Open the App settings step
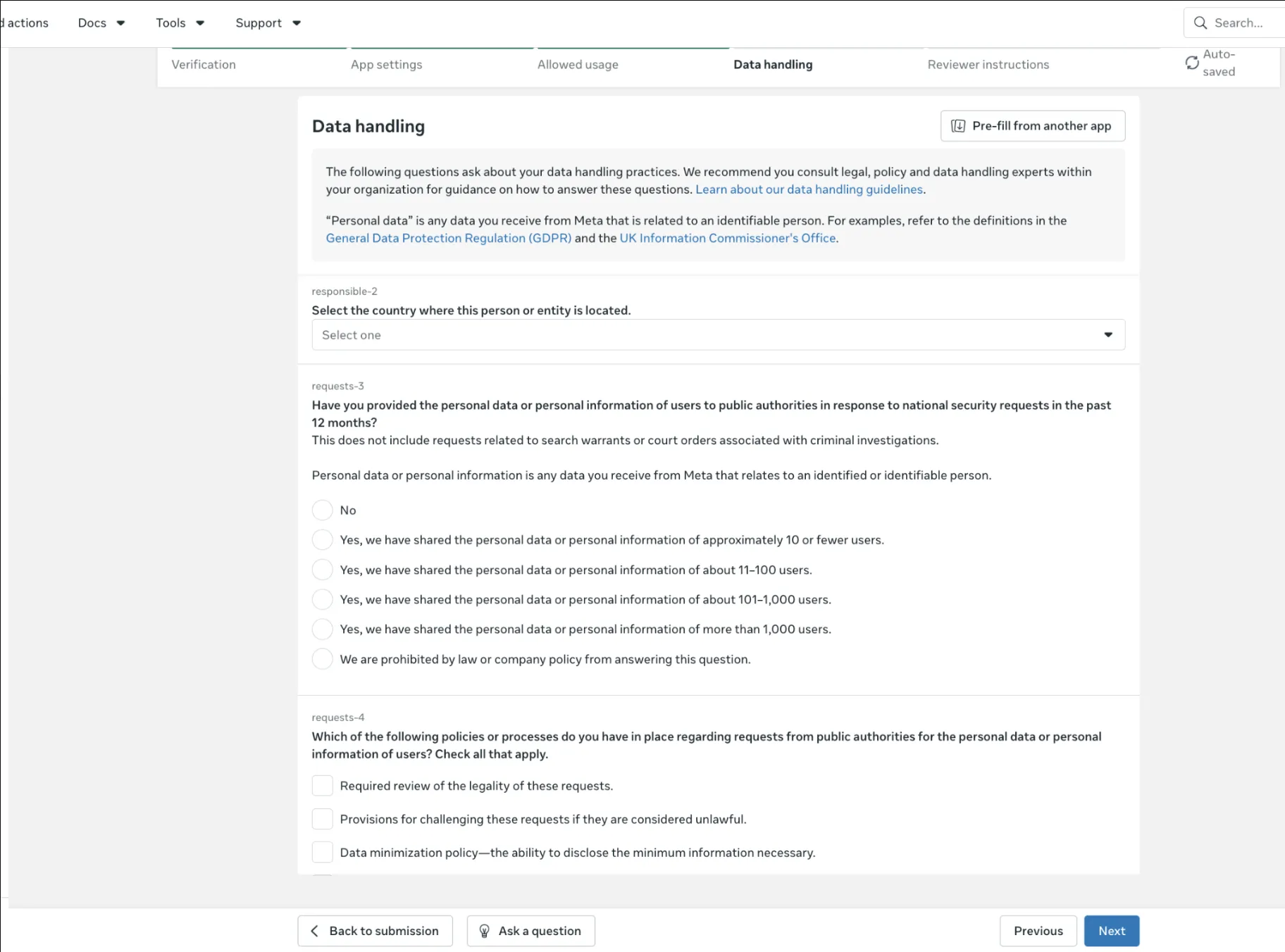 (386, 64)
